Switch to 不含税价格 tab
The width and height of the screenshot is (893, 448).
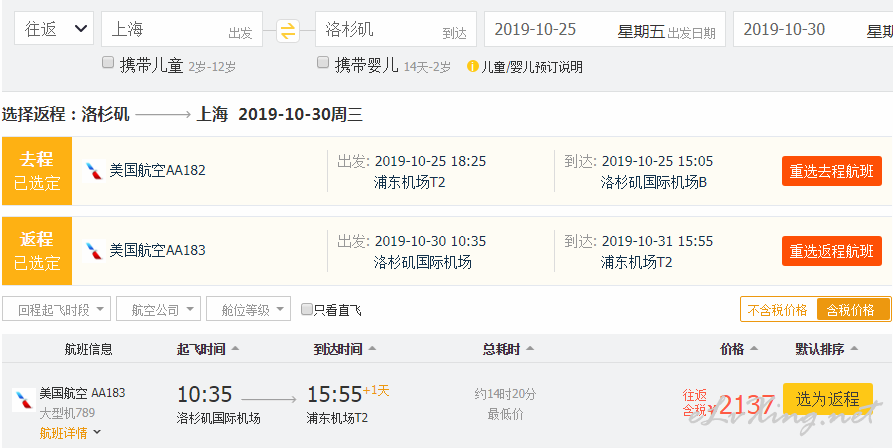tap(778, 310)
